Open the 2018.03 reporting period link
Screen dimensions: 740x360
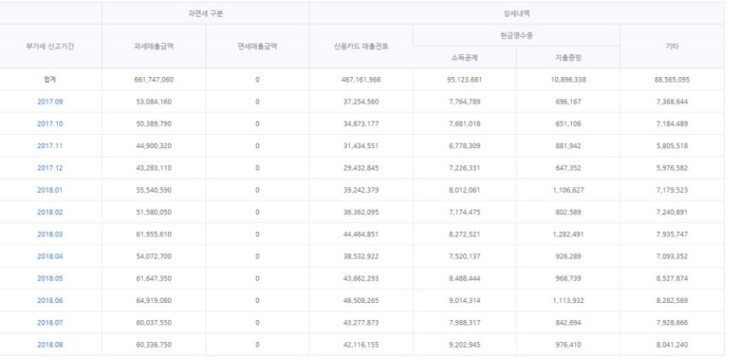50,234
